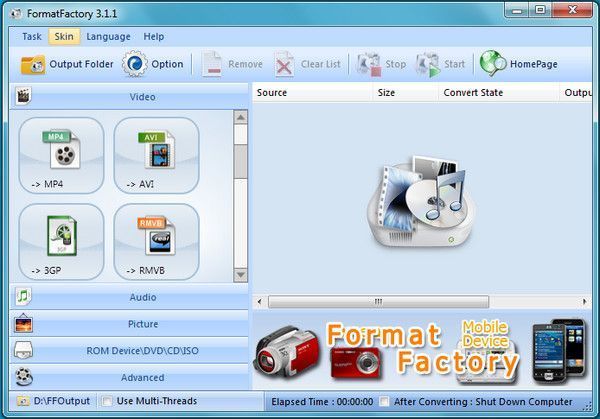Click the D:\FFOutput path text

pos(62,401)
